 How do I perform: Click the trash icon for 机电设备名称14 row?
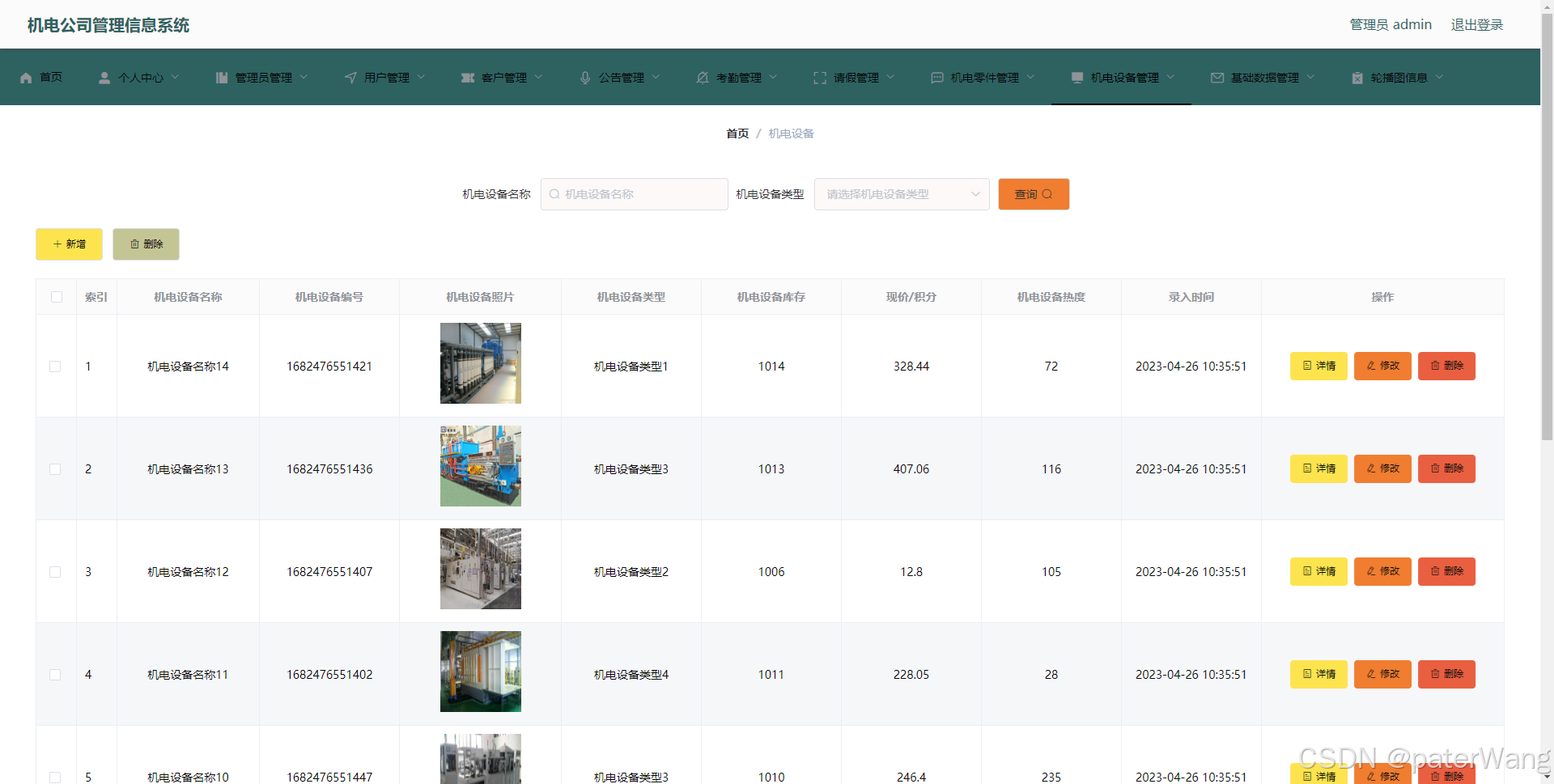(1435, 366)
